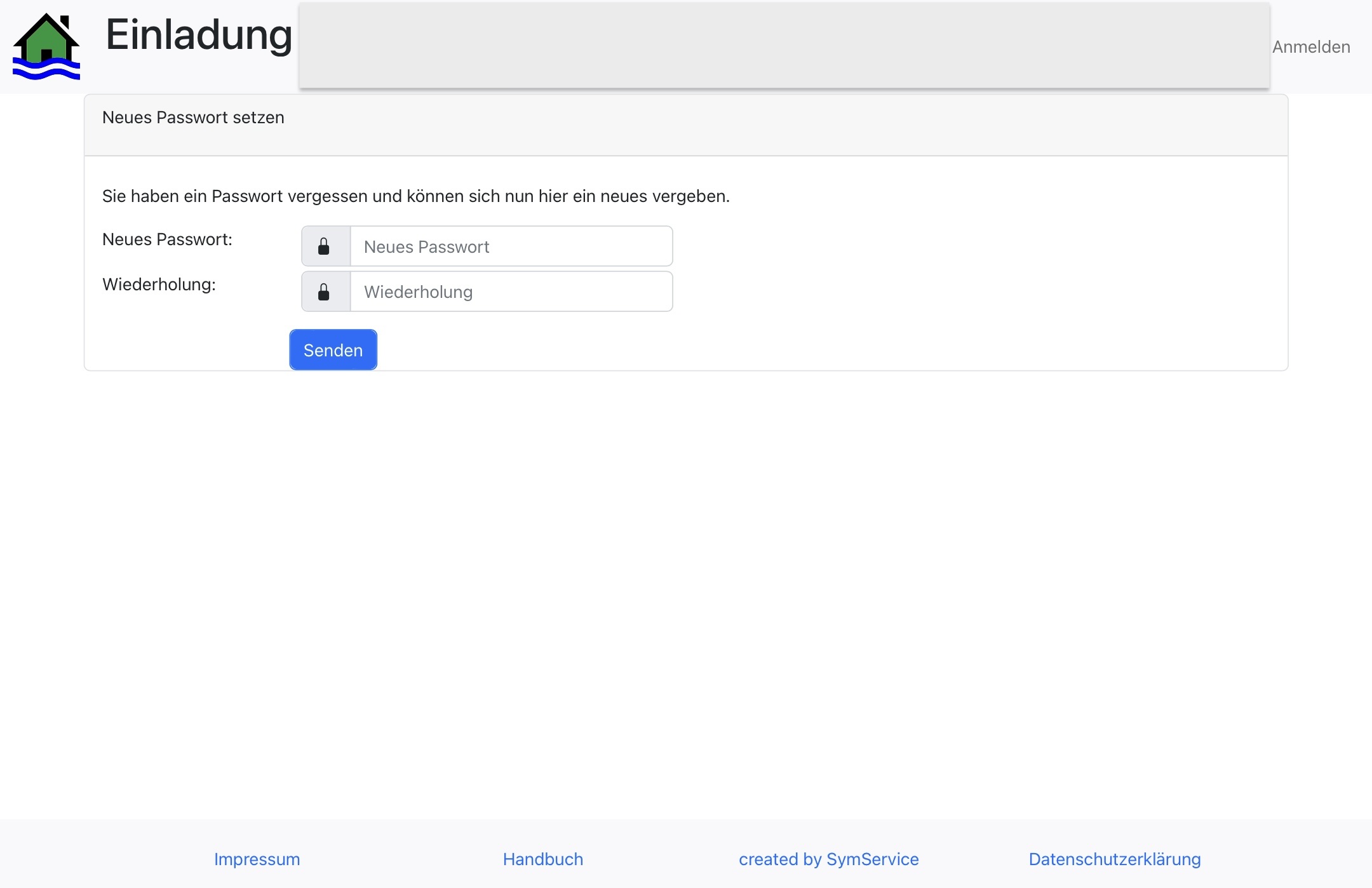The image size is (1372, 888).
Task: Click the lock icon beside Neues Passwort
Action: coord(324,246)
